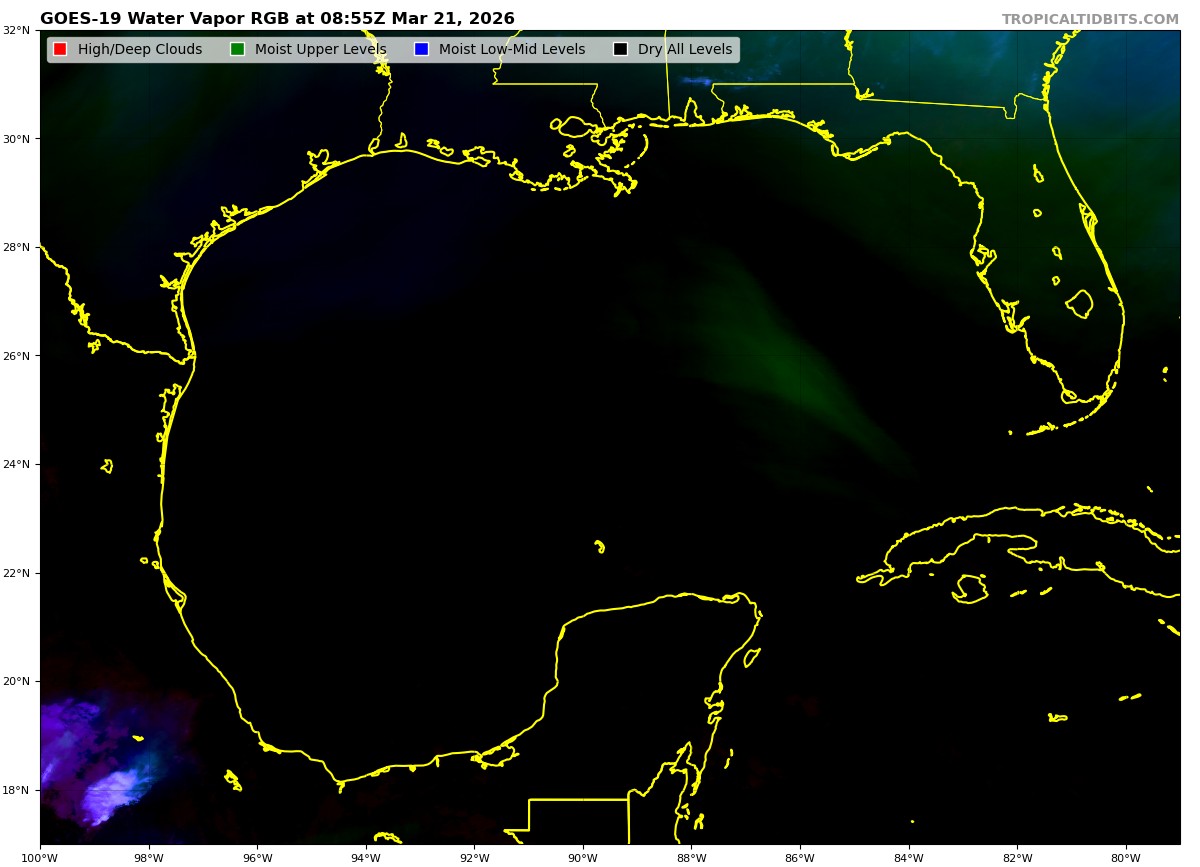Click the 26°N latitude axis label
The image size is (1200, 867).
[x=16, y=356]
